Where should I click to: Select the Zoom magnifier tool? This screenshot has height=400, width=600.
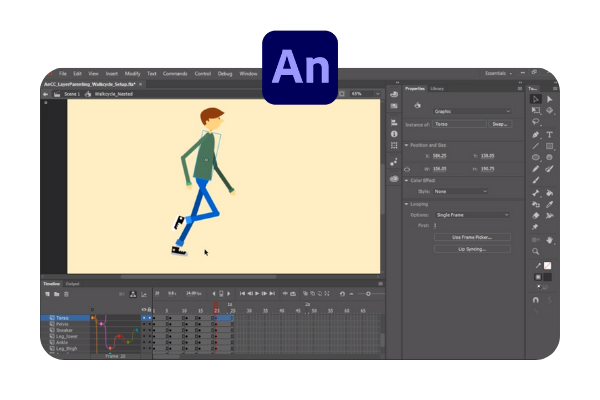coord(536,251)
